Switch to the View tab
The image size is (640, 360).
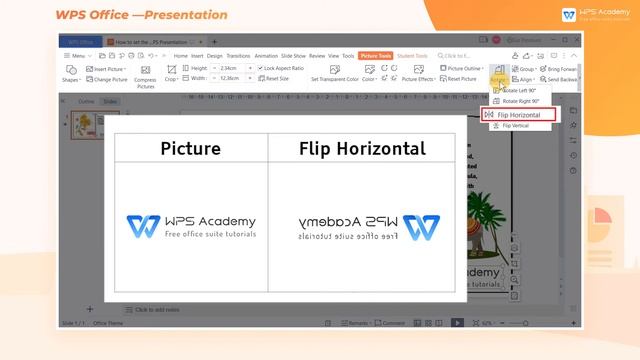coord(333,56)
